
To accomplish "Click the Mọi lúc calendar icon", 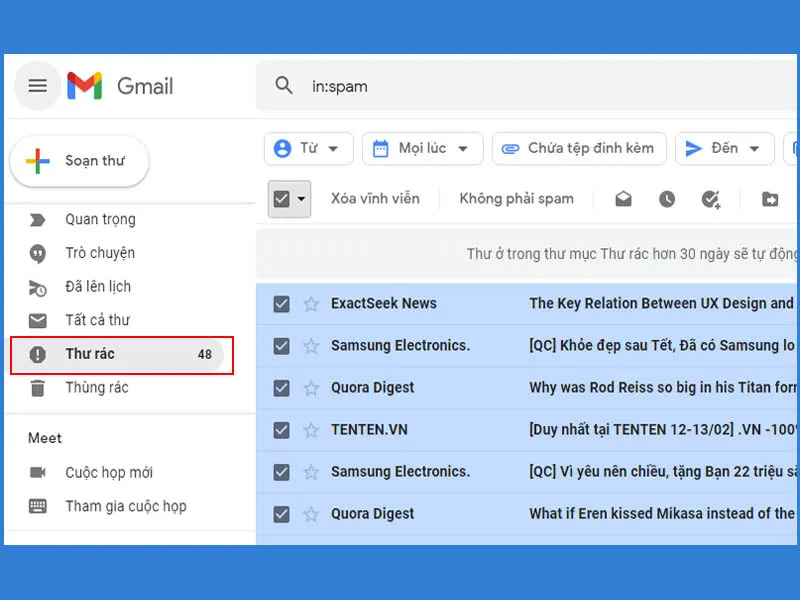I will click(x=381, y=148).
